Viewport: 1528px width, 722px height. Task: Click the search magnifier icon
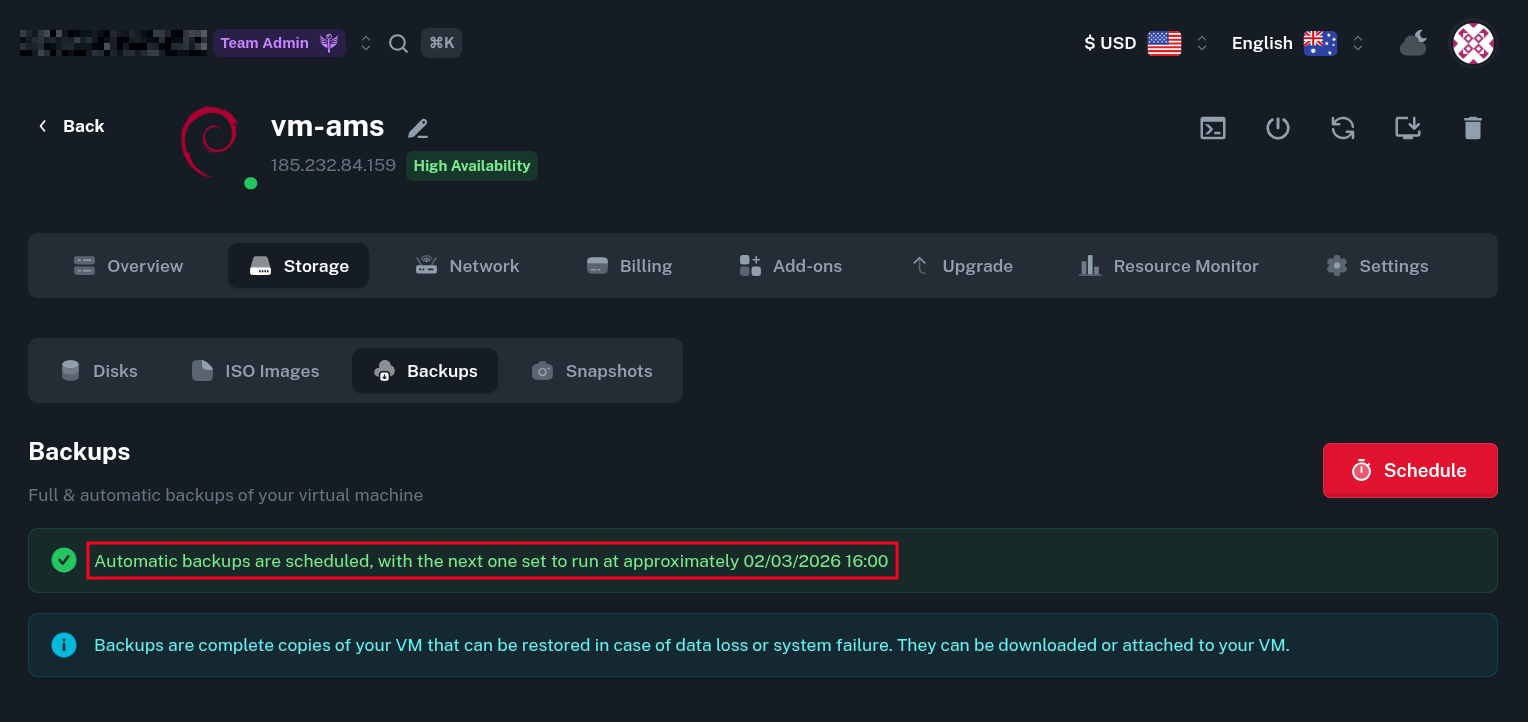pos(398,43)
